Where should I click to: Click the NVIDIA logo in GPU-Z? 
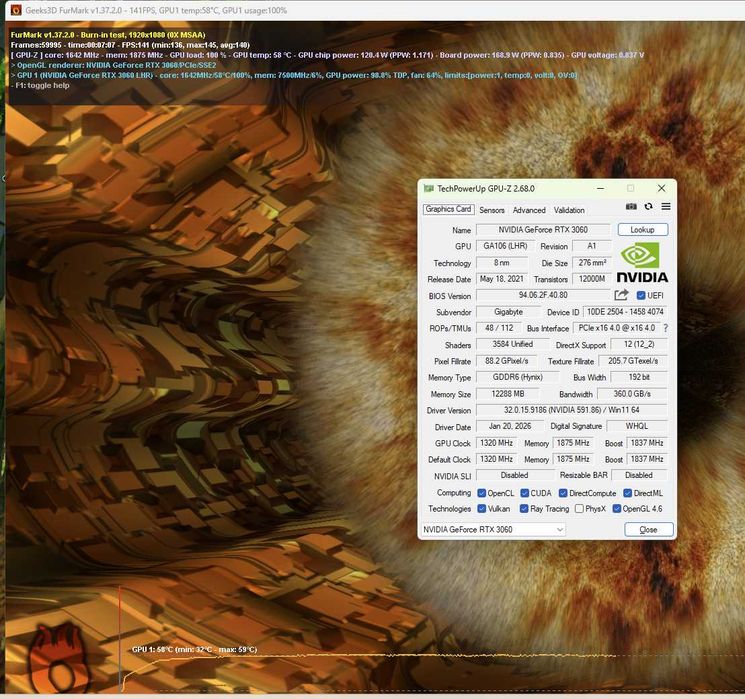[x=642, y=262]
